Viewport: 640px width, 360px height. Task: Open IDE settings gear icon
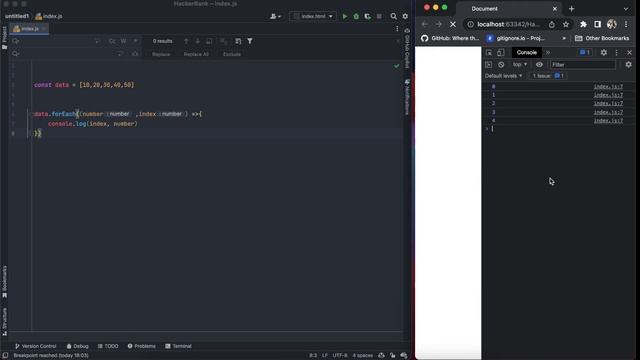(405, 16)
